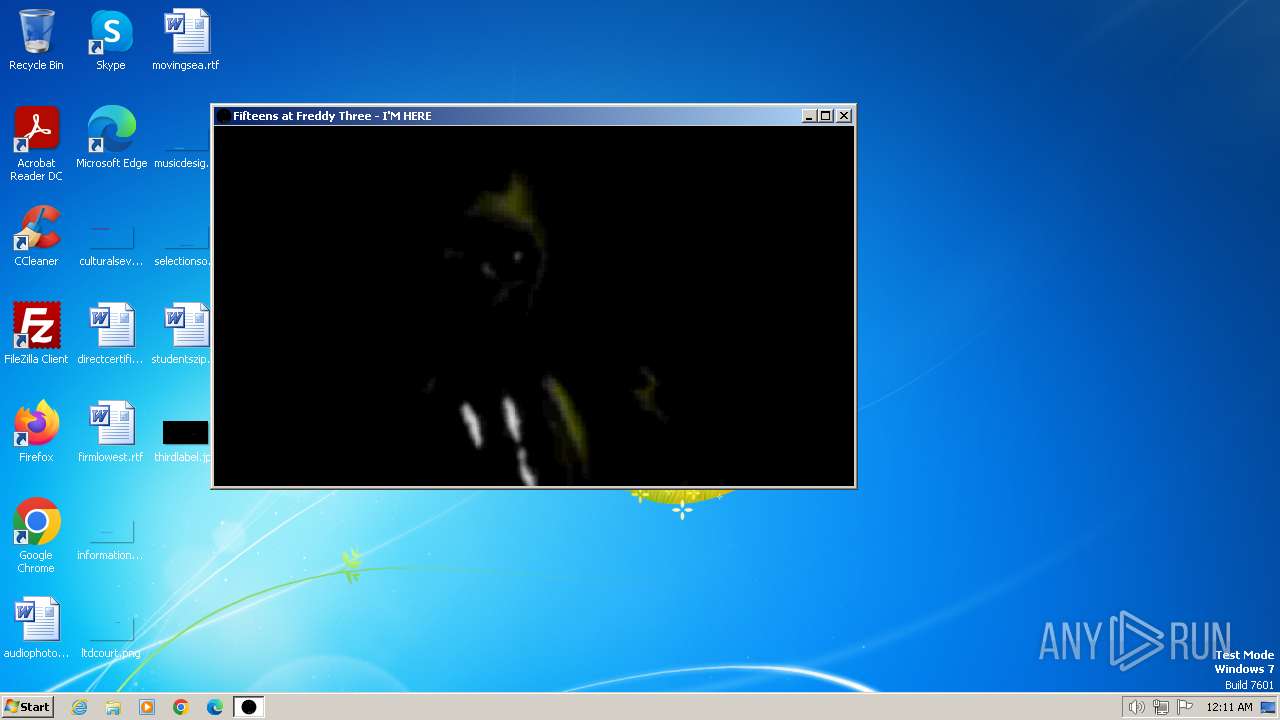Open Edge from the taskbar
The width and height of the screenshot is (1280, 720).
(215, 707)
